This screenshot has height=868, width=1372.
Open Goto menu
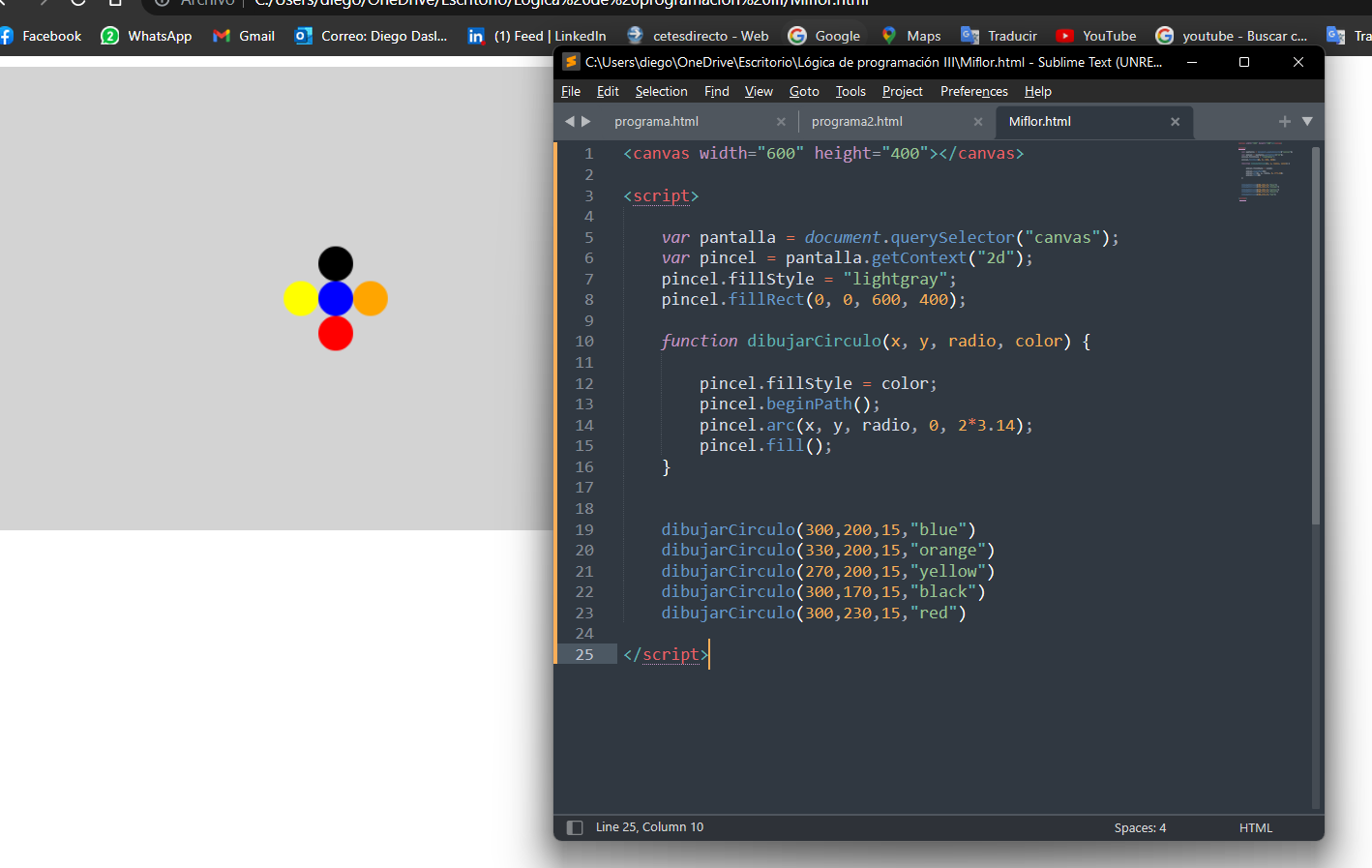point(804,91)
